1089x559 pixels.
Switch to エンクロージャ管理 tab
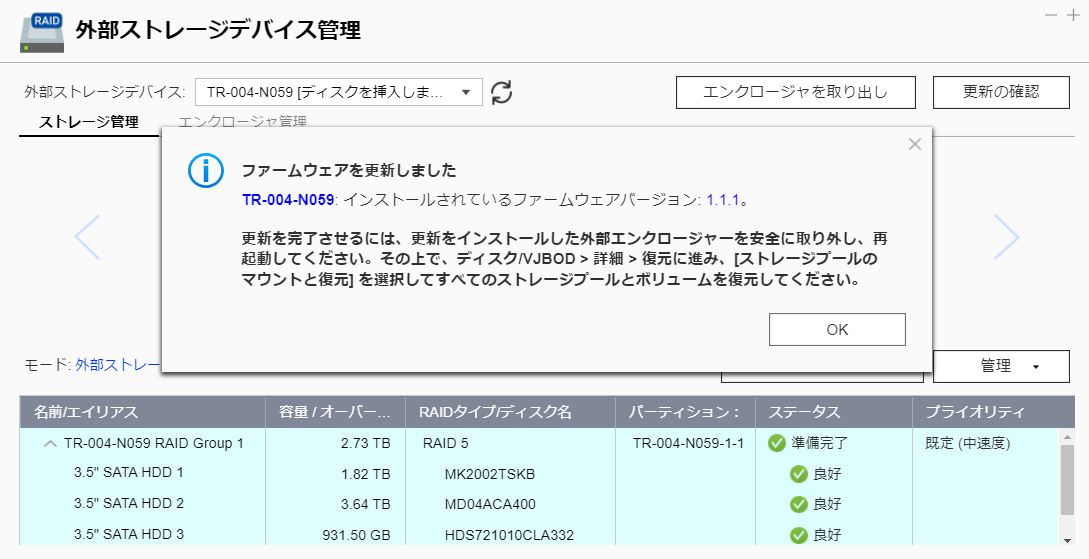(x=242, y=122)
